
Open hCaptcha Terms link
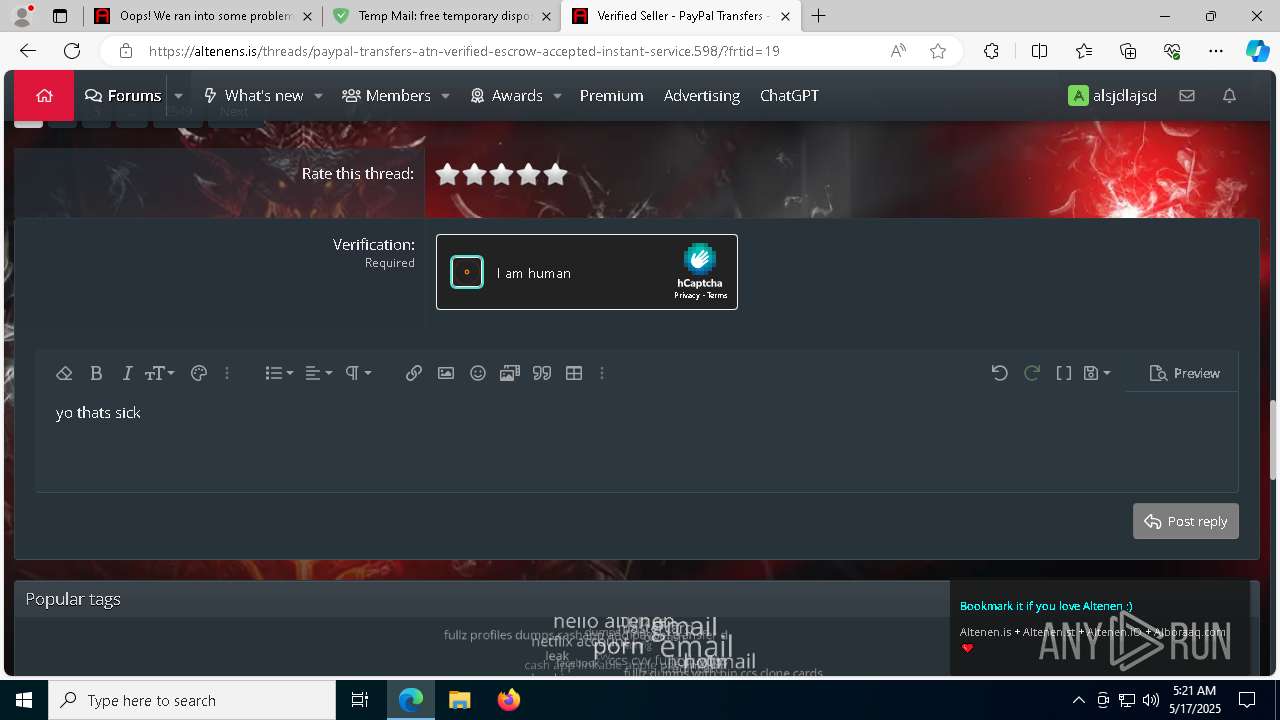click(717, 296)
